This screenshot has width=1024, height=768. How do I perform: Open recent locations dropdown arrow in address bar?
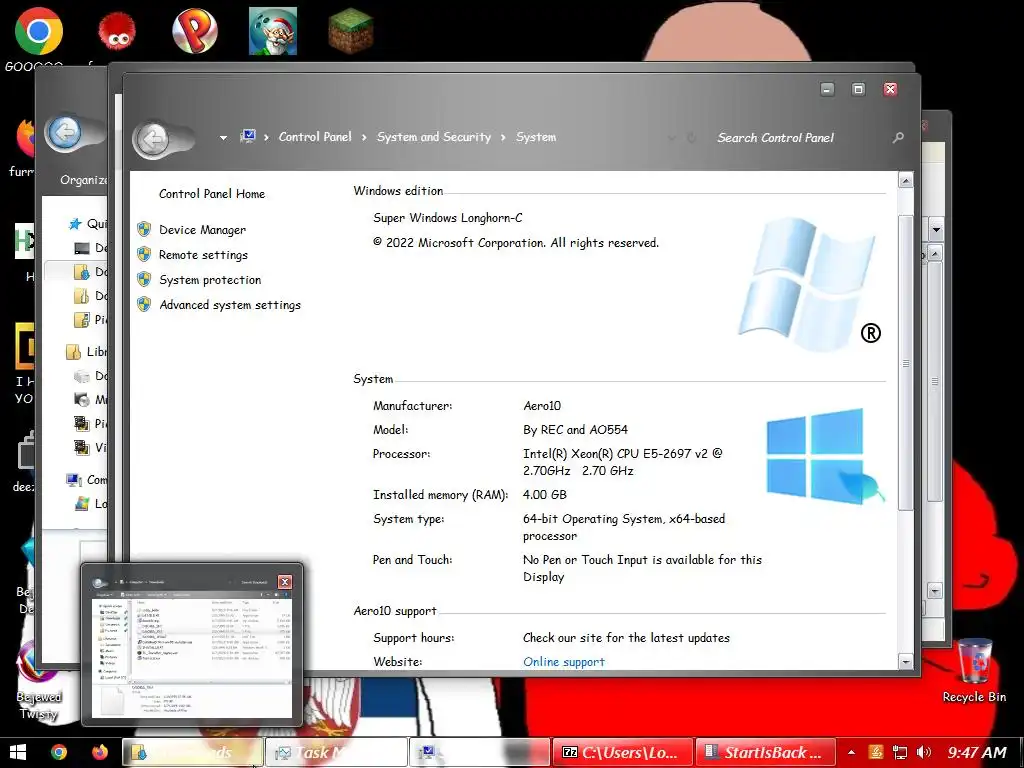223,138
